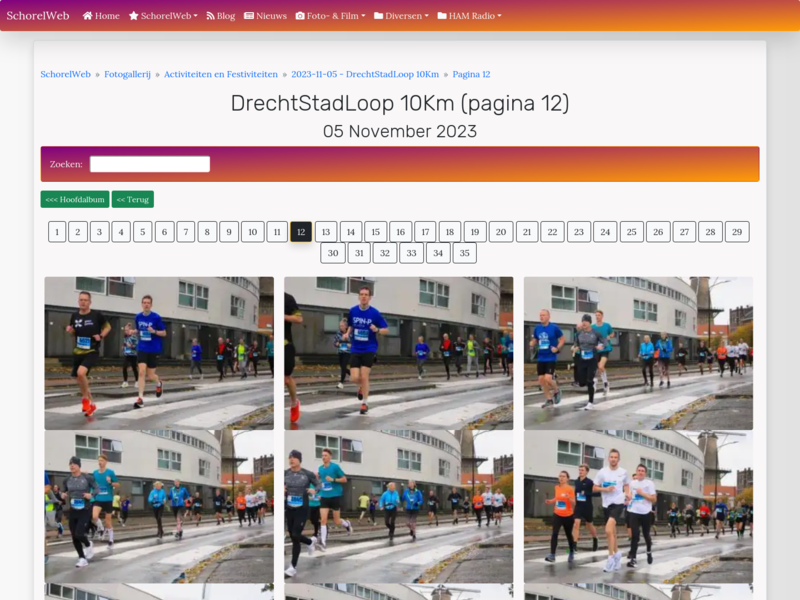Viewport: 800px width, 600px height.
Task: Click the RSS feed icon beside Blog
Action: click(210, 16)
